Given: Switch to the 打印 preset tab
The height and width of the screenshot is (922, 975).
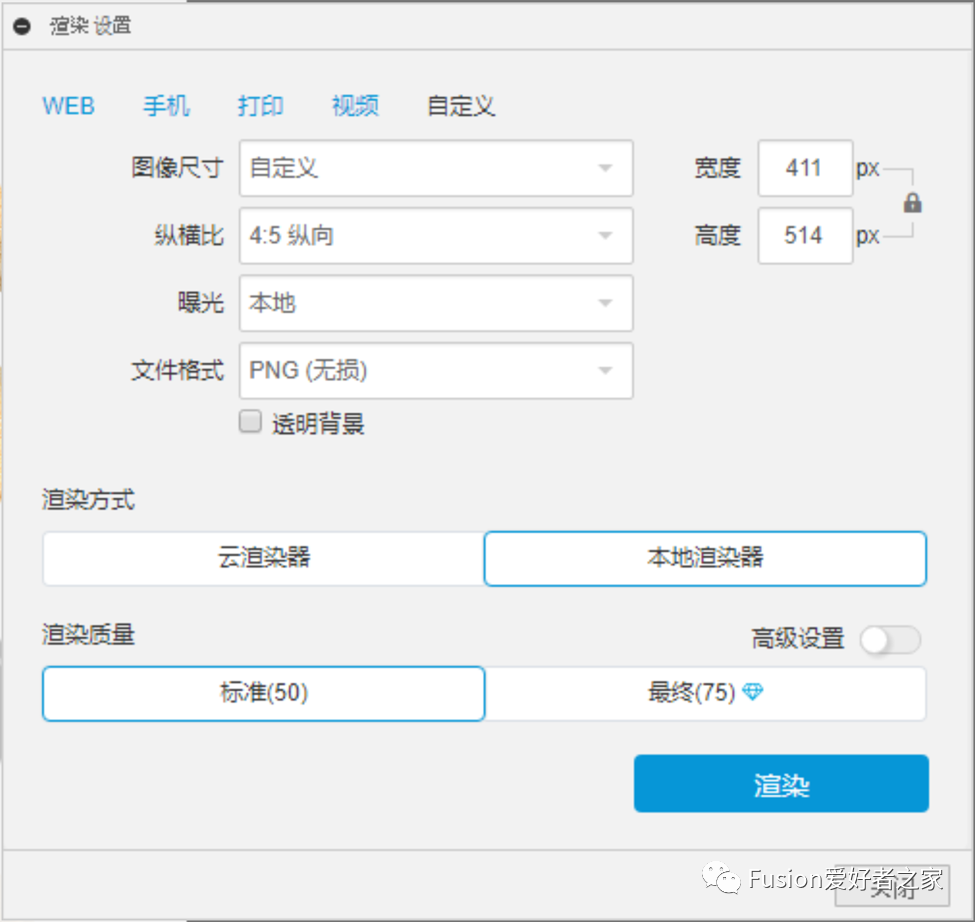Looking at the screenshot, I should tap(261, 106).
